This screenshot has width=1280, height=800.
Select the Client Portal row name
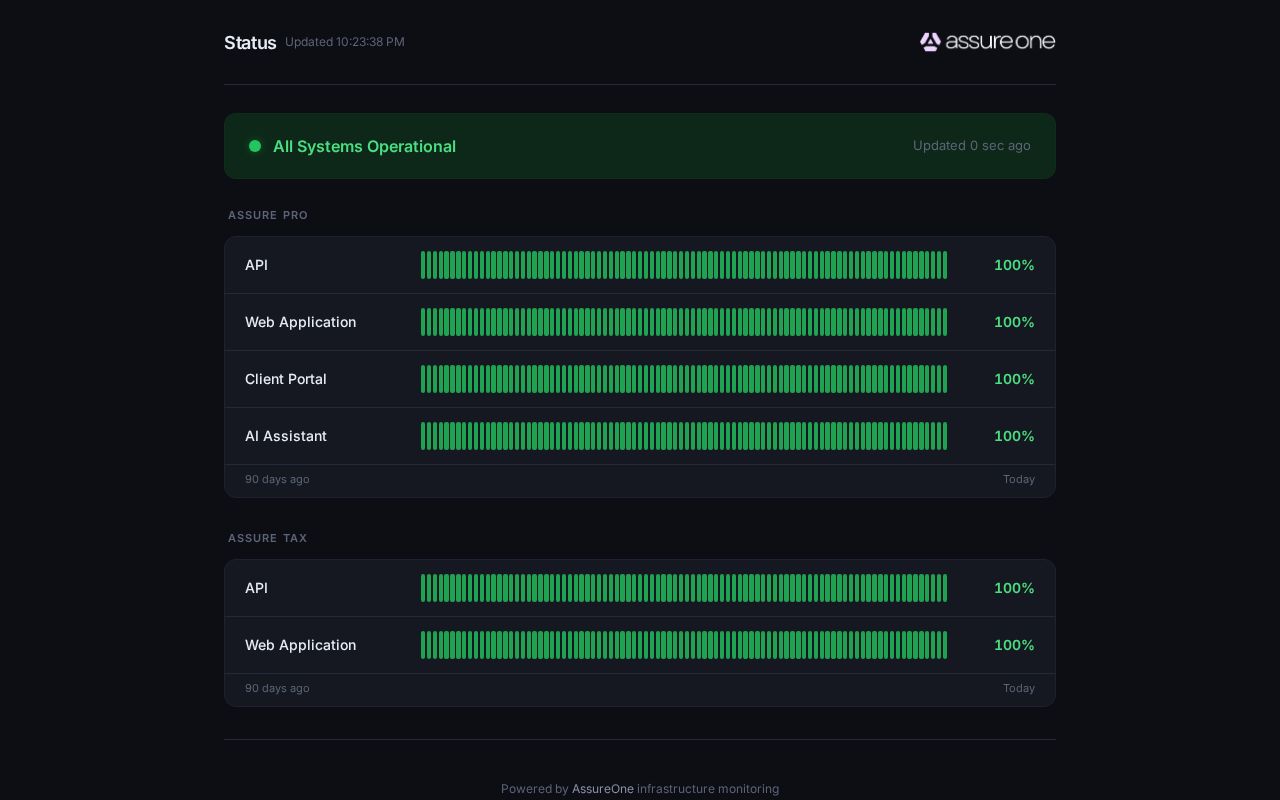[286, 379]
